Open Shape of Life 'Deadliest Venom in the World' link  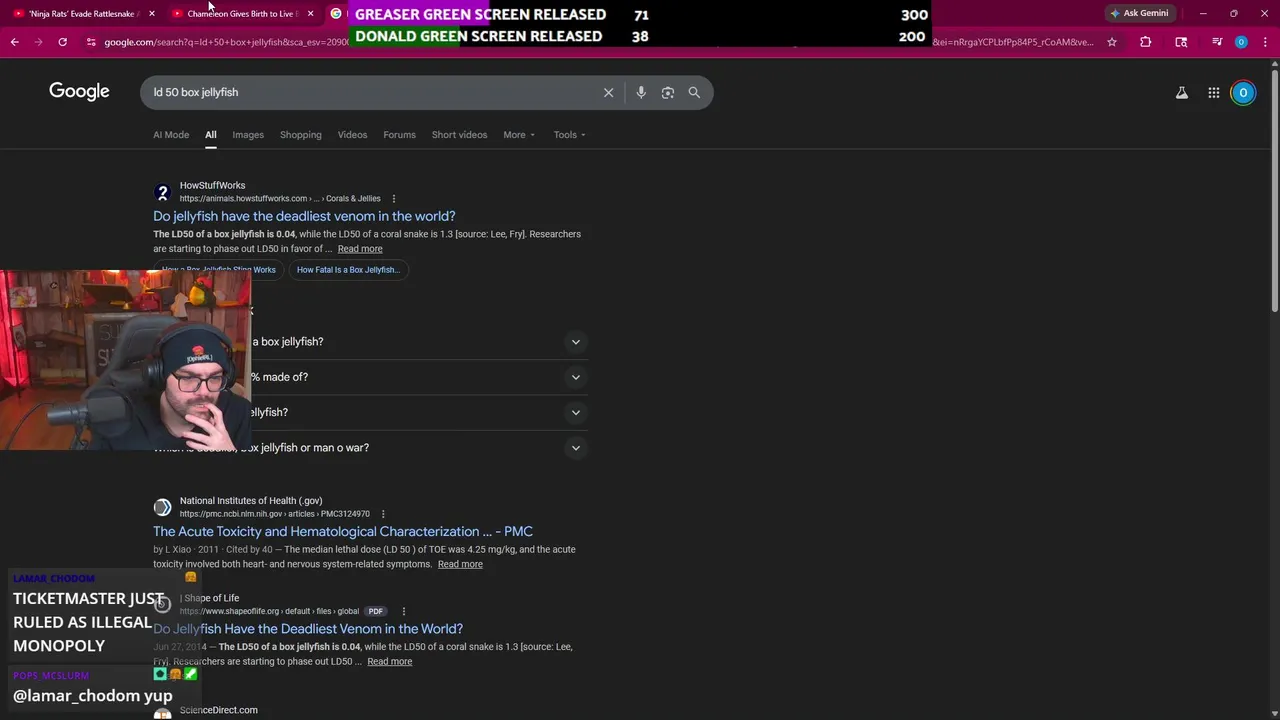pos(308,629)
